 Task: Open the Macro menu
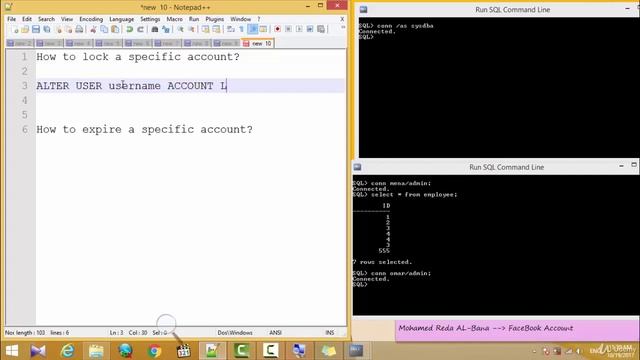(x=174, y=19)
